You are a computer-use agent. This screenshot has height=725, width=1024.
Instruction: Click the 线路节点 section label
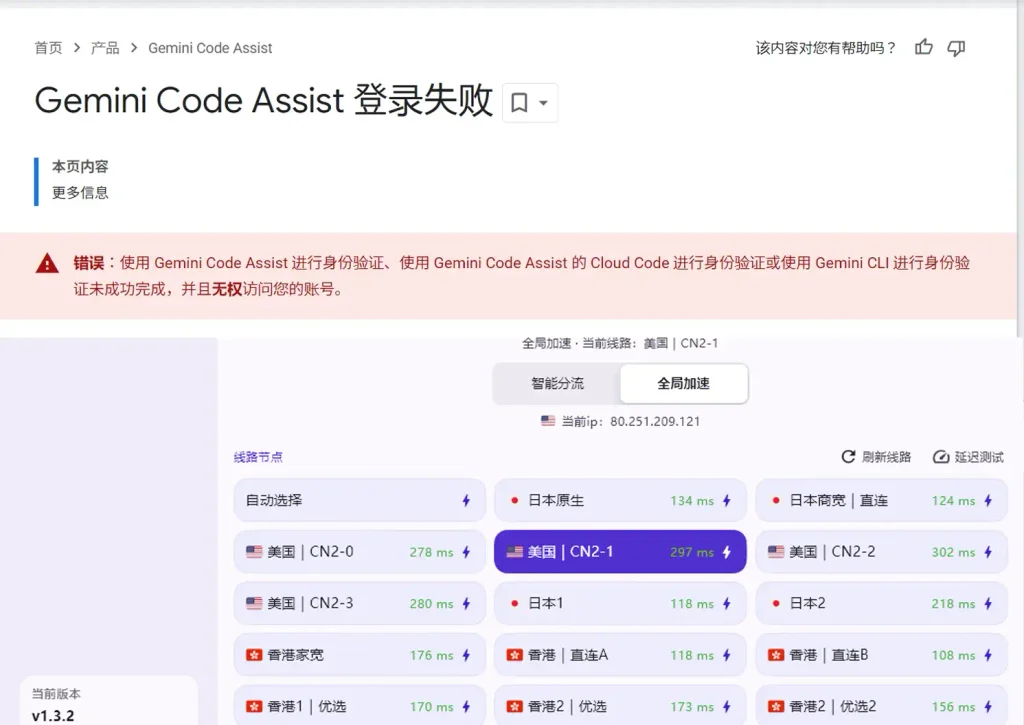(258, 457)
